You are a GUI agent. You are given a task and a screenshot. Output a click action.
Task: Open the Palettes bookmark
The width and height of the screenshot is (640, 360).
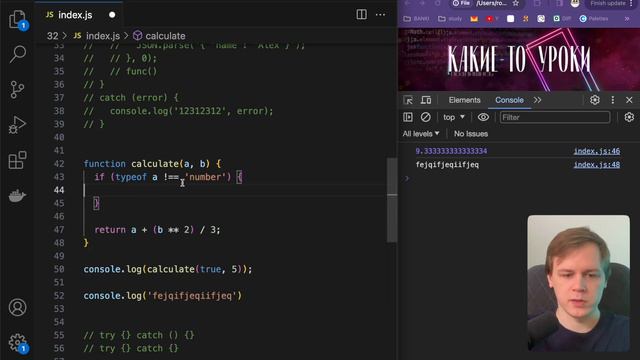[594, 19]
